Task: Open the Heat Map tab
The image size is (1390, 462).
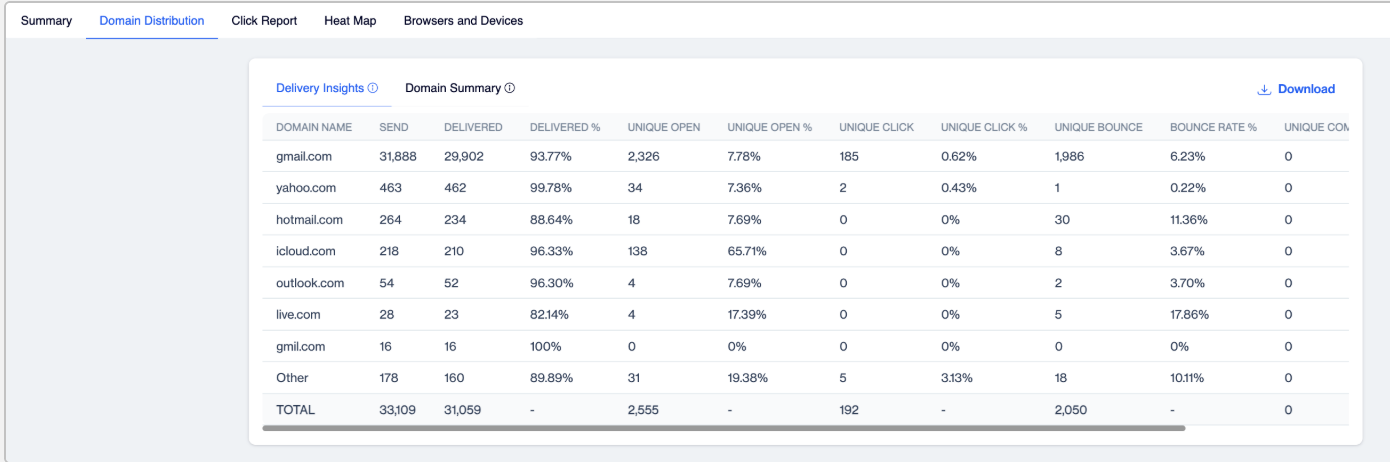Action: (350, 20)
